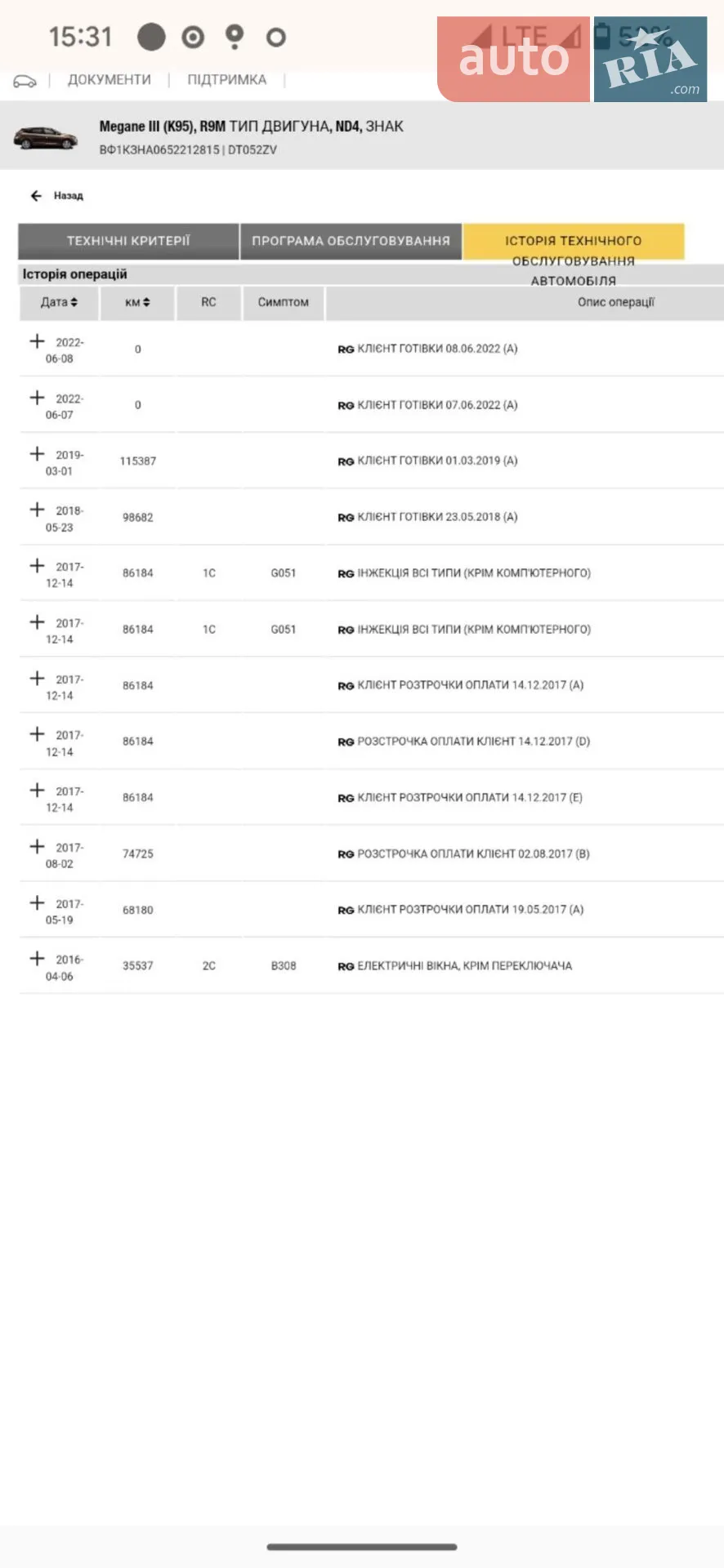Screen dimensions: 724x1568
Task: Expand the 2019-03-01 row with 115387 km
Action: tap(37, 453)
